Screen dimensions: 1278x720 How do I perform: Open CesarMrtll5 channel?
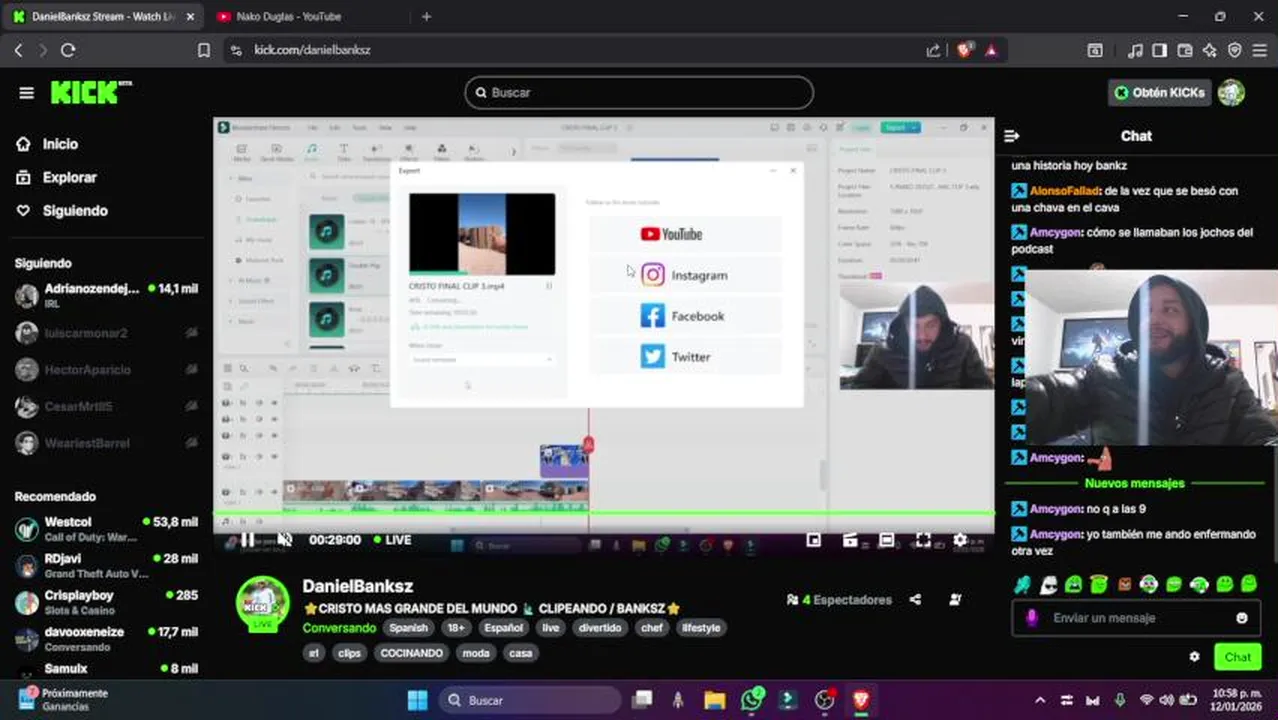click(106, 407)
